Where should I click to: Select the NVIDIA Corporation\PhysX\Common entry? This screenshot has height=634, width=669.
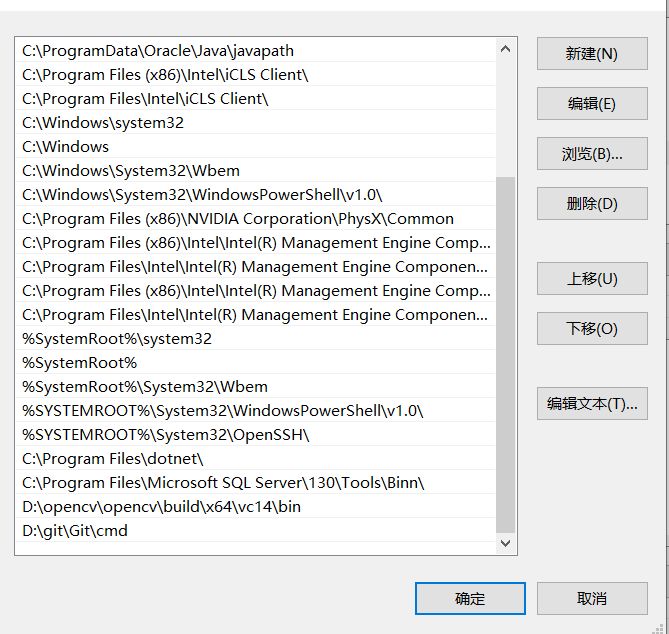[256, 219]
